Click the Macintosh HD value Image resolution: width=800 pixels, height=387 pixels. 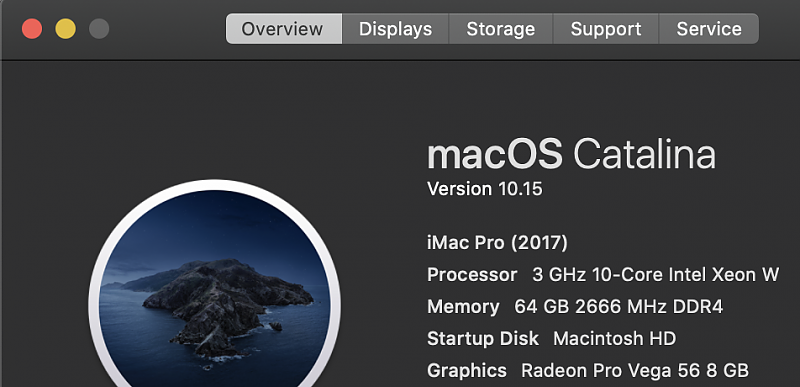[615, 339]
